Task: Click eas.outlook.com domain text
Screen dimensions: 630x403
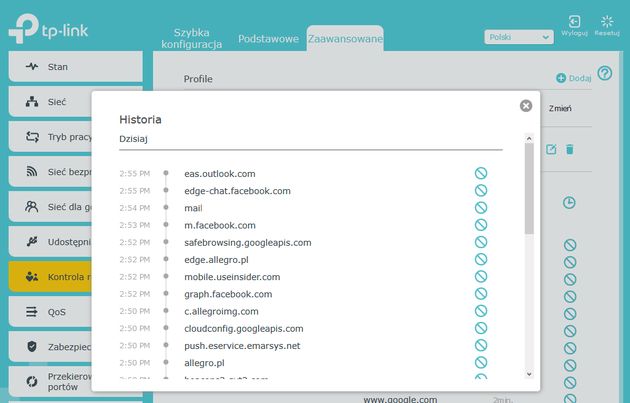Action: coord(220,174)
